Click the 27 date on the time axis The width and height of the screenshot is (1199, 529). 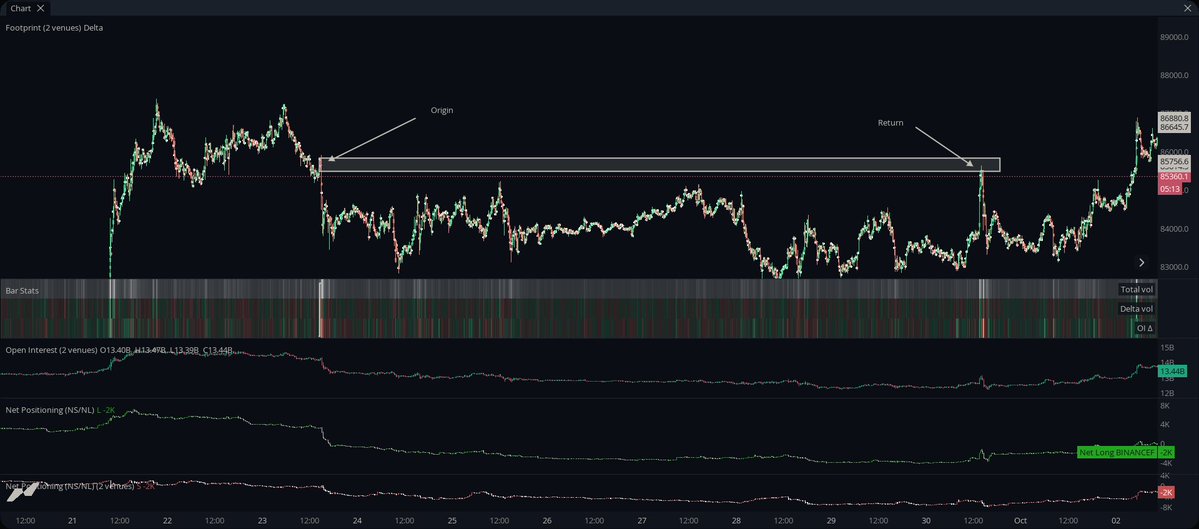point(642,521)
